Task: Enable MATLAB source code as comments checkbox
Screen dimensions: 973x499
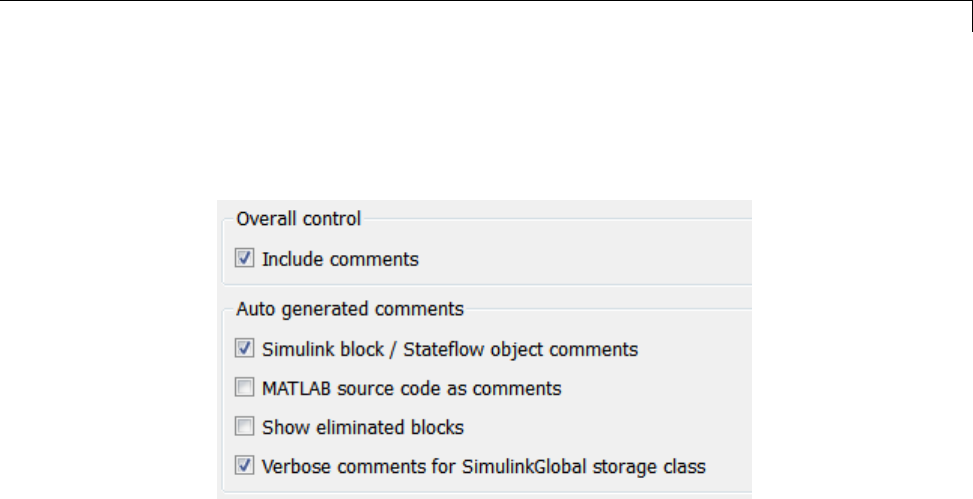Action: [244, 388]
